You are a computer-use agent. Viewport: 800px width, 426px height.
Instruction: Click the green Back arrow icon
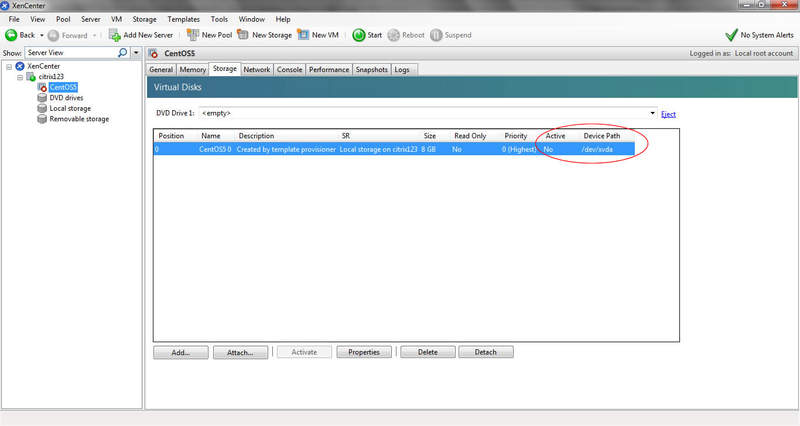point(11,35)
